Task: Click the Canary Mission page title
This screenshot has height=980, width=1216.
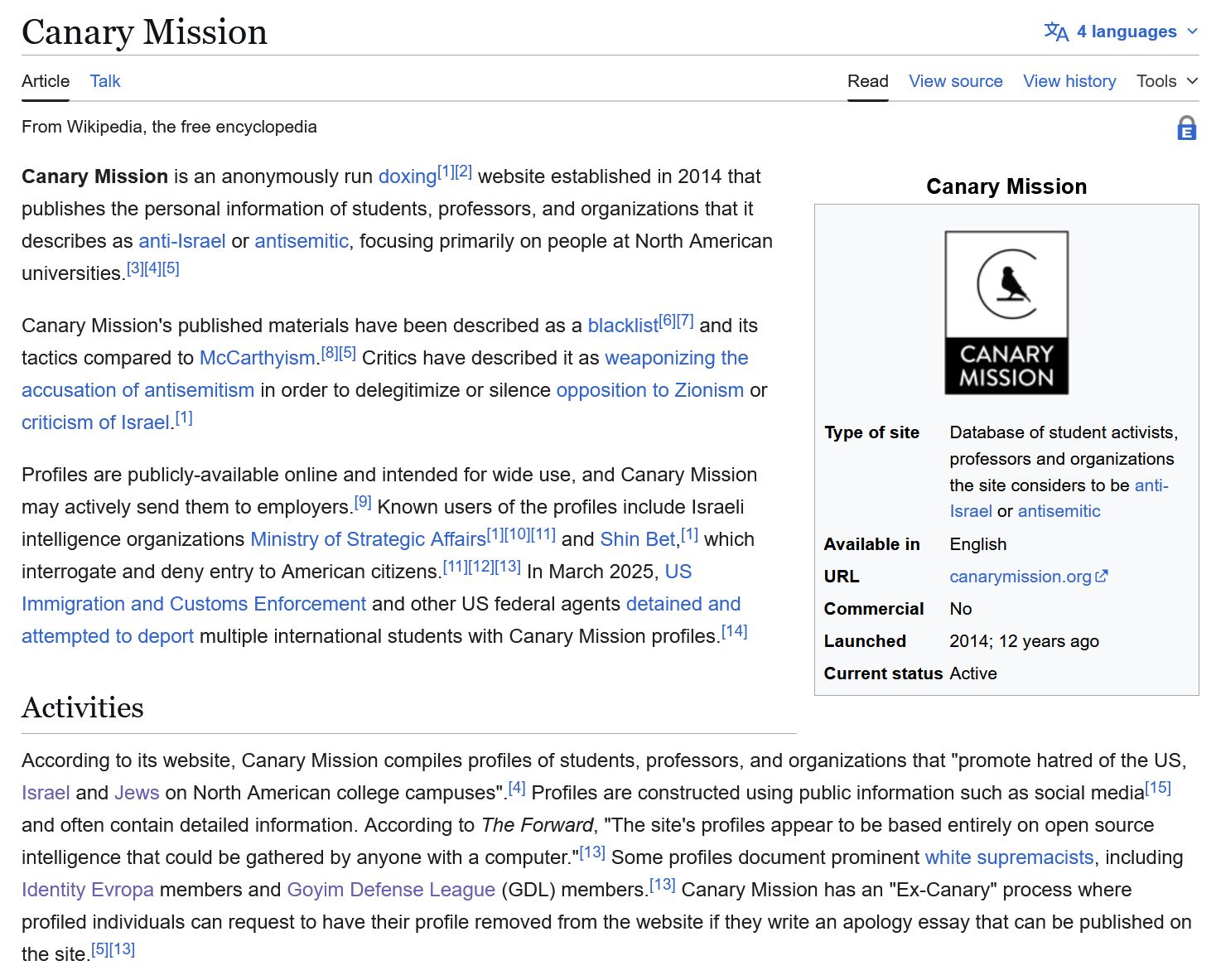Action: click(145, 32)
